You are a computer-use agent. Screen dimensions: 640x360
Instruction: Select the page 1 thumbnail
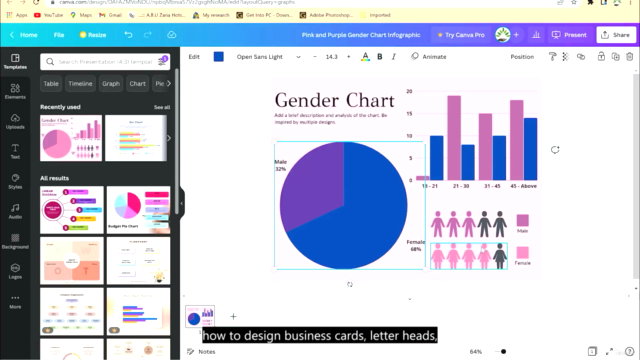(x=200, y=316)
